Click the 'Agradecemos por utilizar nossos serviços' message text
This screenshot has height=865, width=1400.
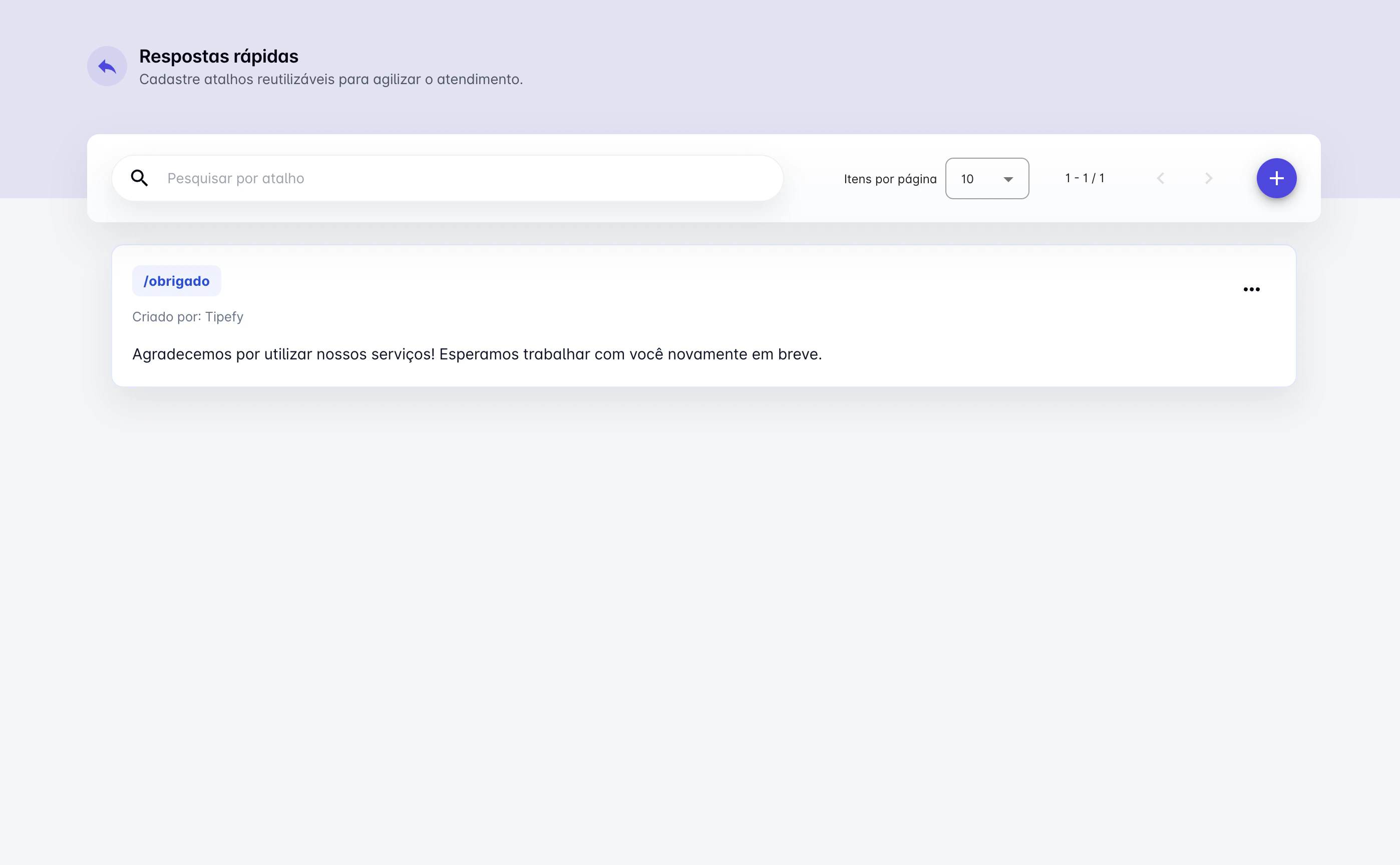[477, 355]
